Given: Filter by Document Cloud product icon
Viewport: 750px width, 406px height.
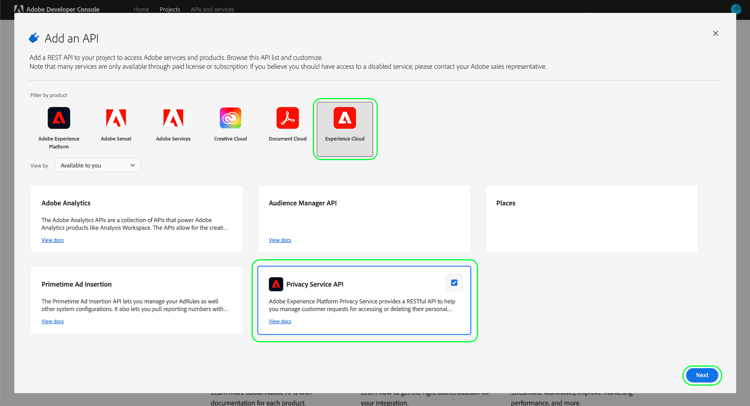Looking at the screenshot, I should (287, 118).
